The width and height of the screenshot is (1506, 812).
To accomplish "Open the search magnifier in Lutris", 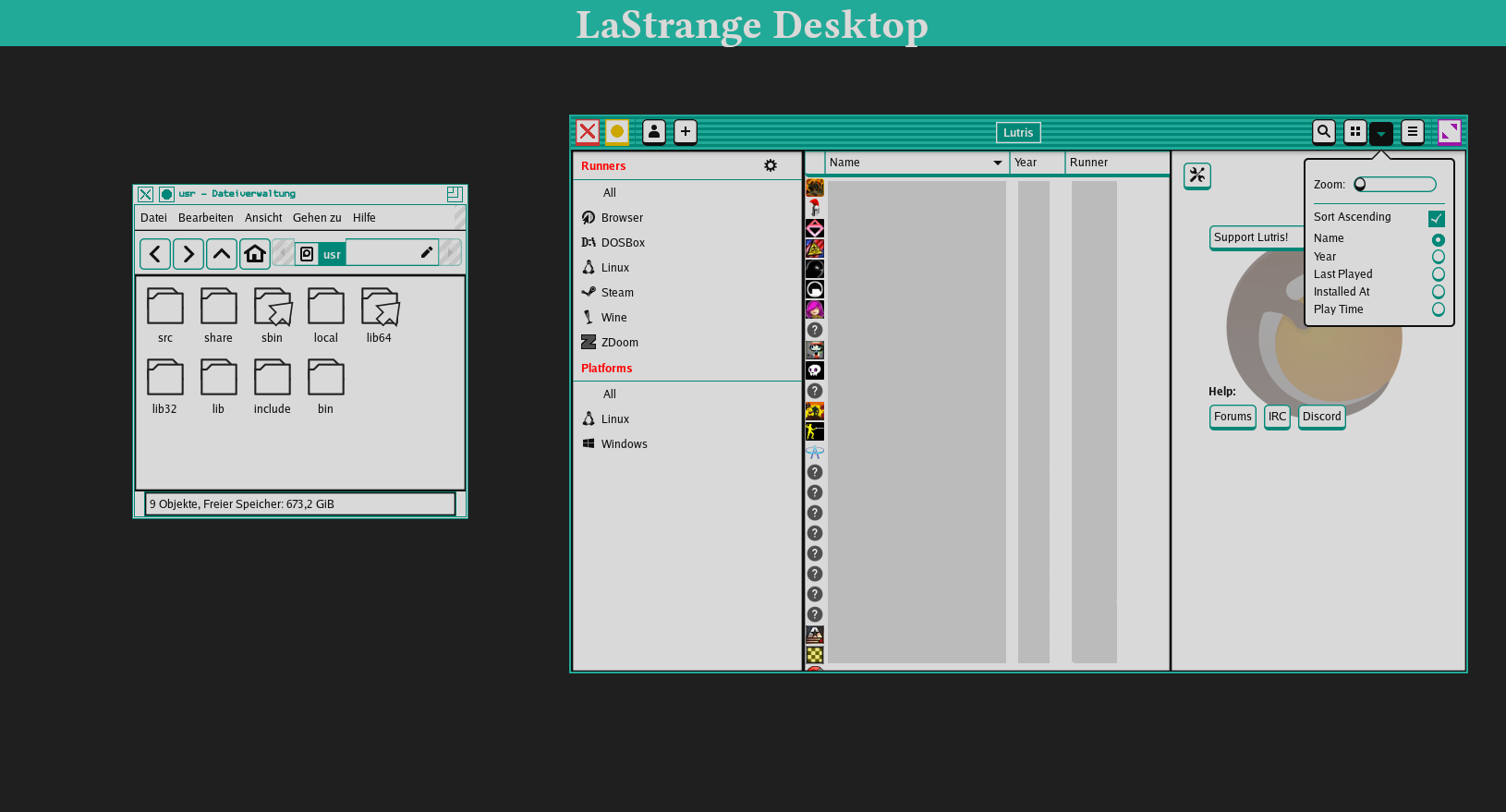I will pos(1324,132).
